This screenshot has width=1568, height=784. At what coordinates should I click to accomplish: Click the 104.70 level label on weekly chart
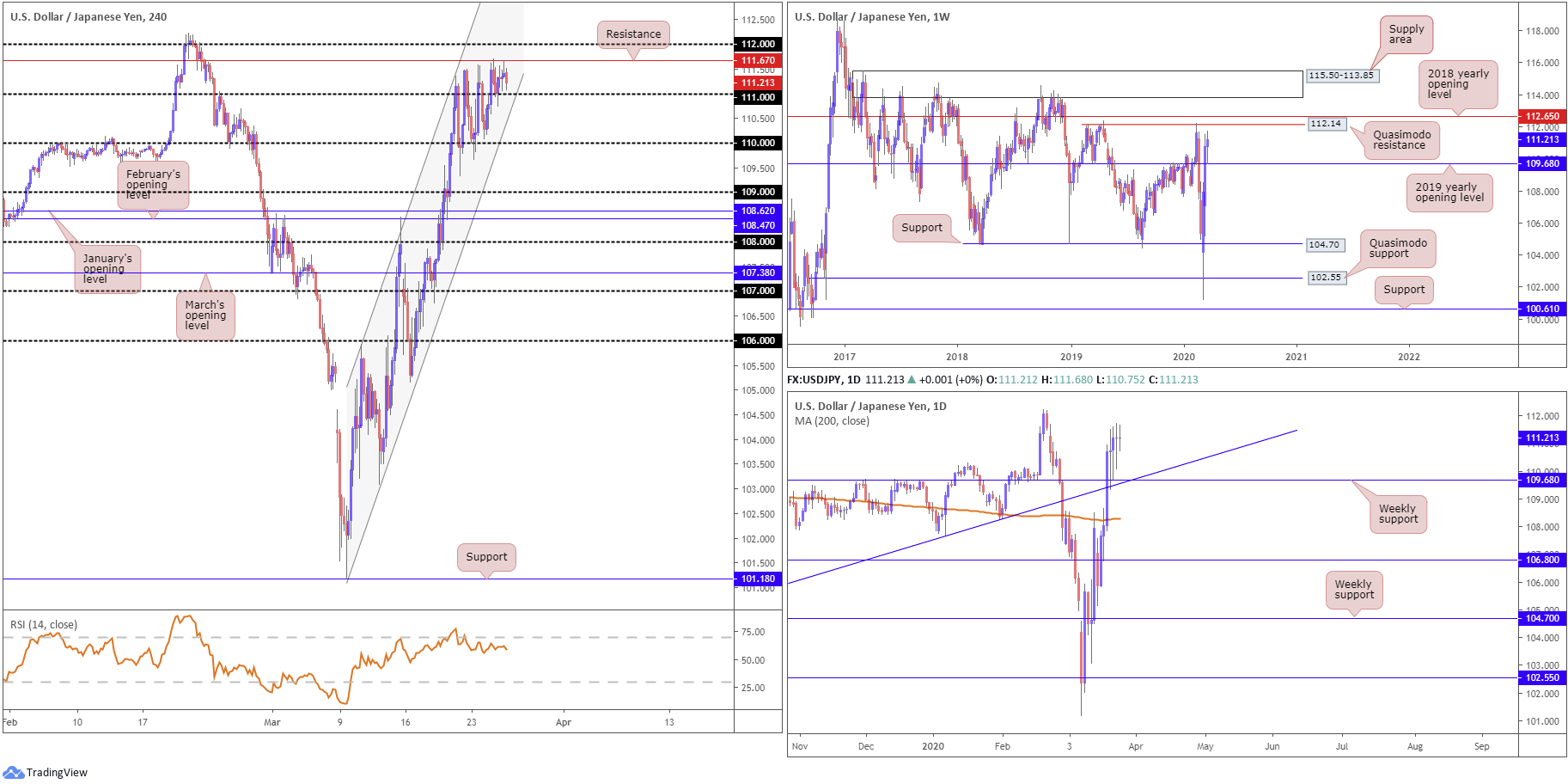pos(1324,245)
